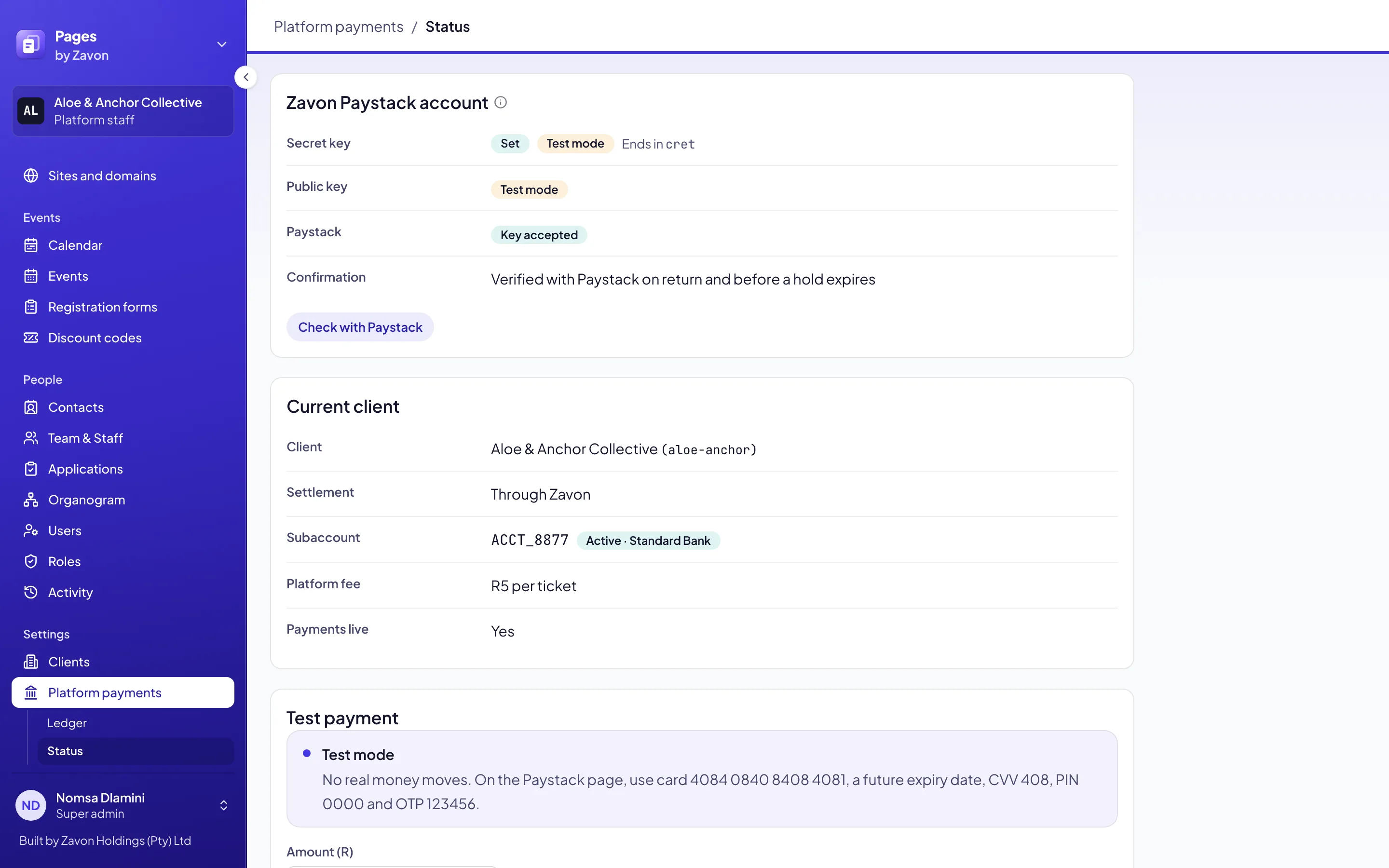Click the R5 per ticket platform fee value

click(533, 586)
